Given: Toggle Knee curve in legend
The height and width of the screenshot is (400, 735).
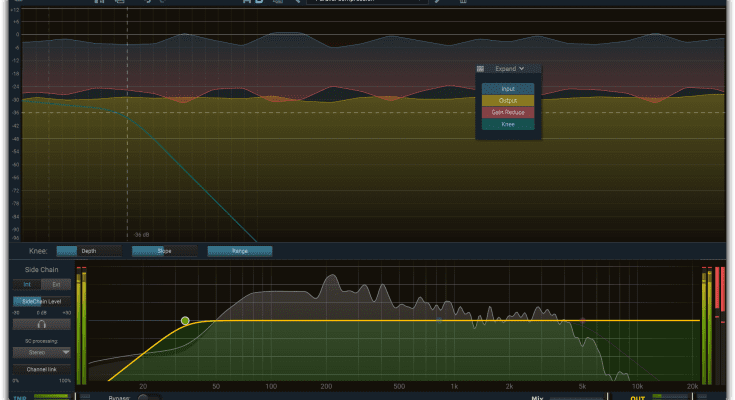Looking at the screenshot, I should tap(508, 124).
